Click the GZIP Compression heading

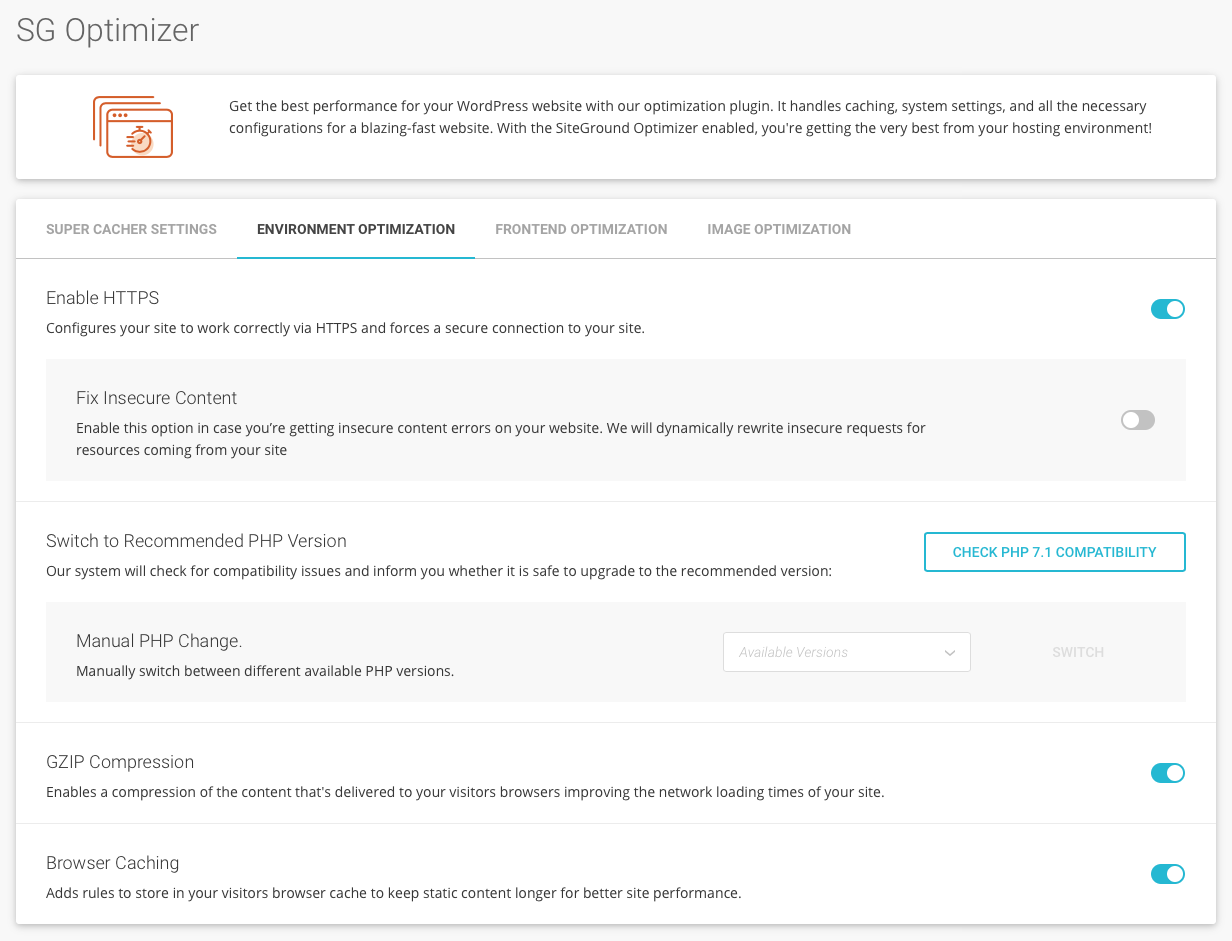(120, 762)
